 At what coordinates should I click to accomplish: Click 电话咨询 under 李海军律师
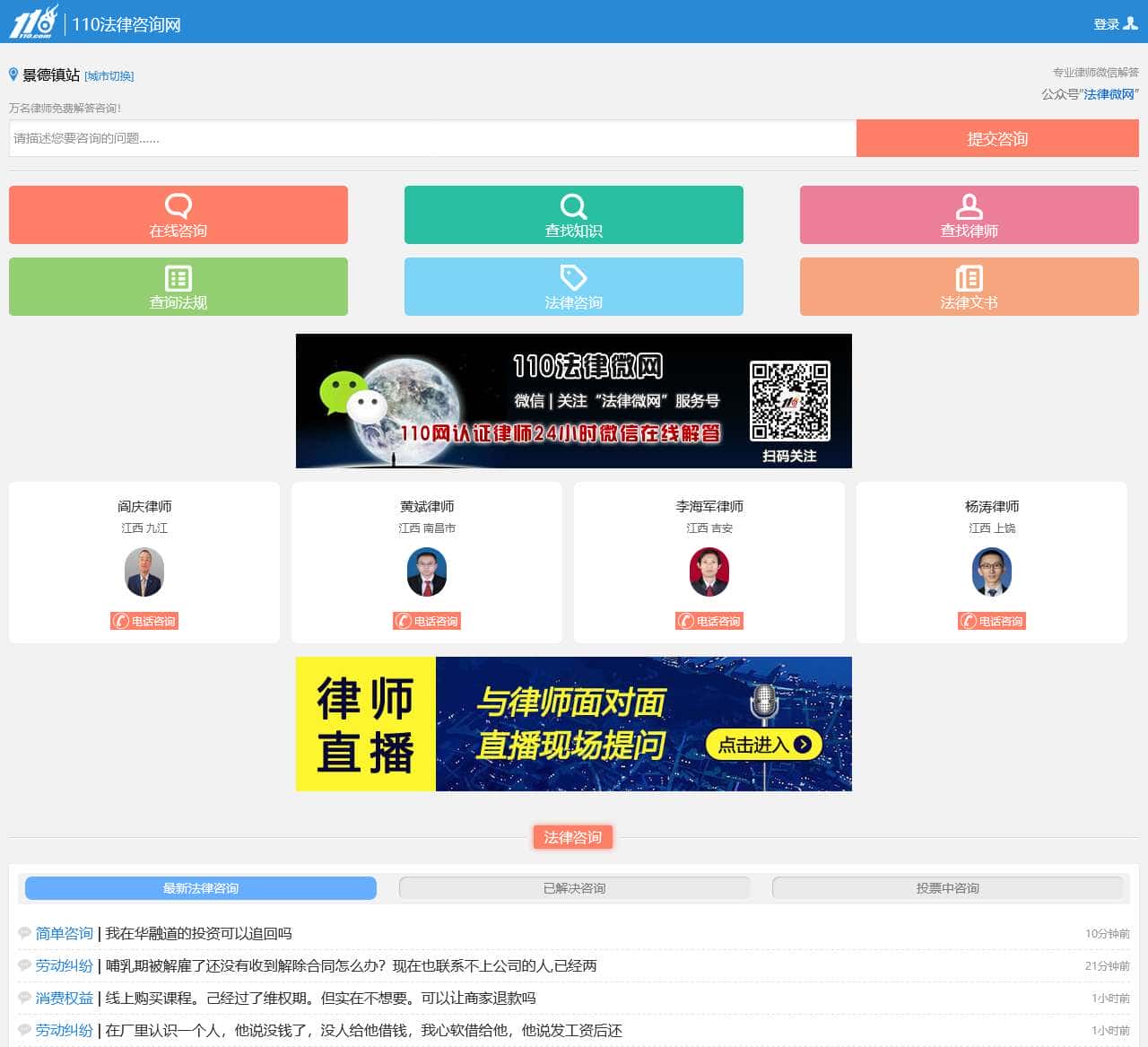pos(709,621)
